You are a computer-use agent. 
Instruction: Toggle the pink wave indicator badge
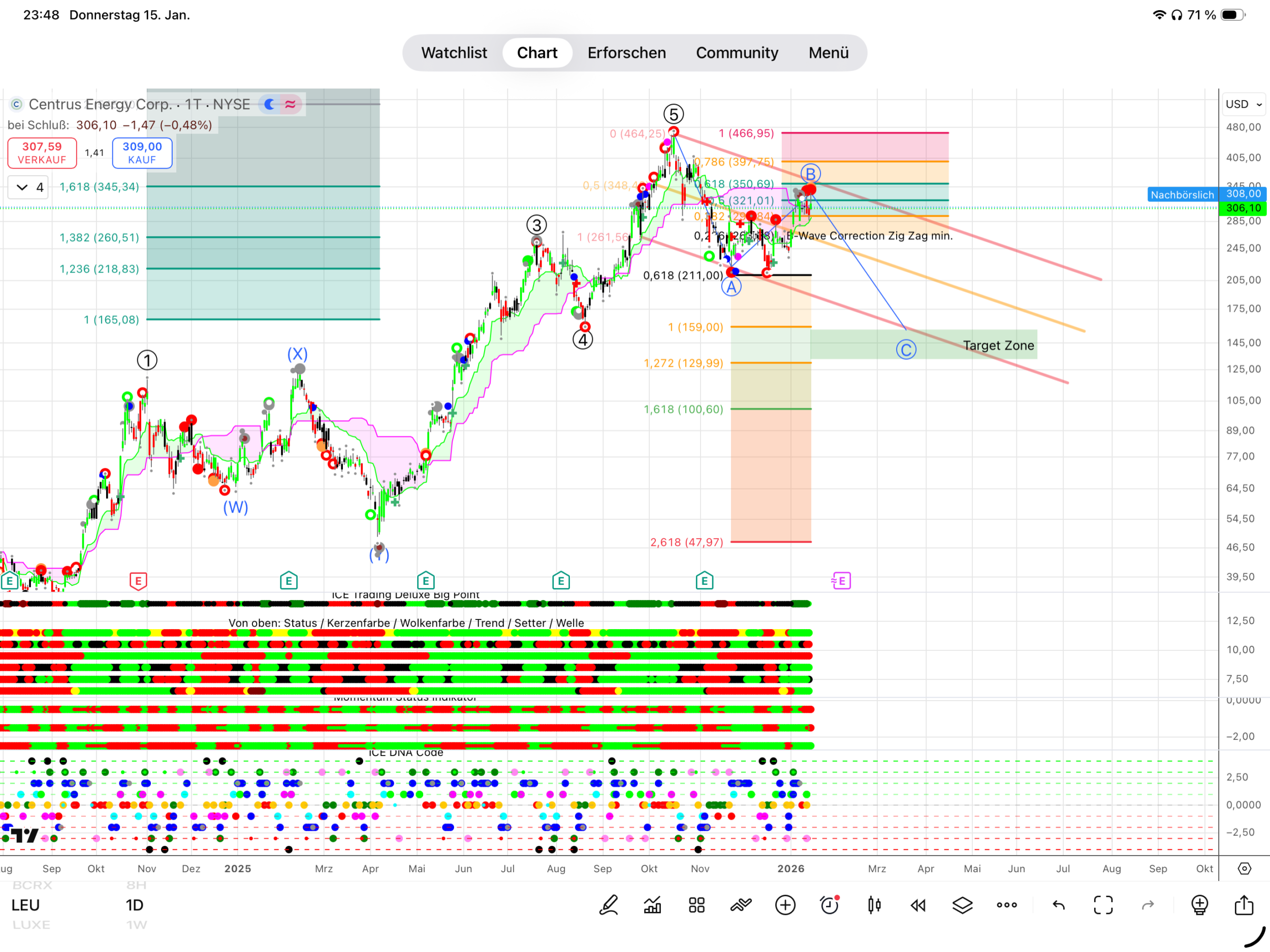pyautogui.click(x=291, y=105)
